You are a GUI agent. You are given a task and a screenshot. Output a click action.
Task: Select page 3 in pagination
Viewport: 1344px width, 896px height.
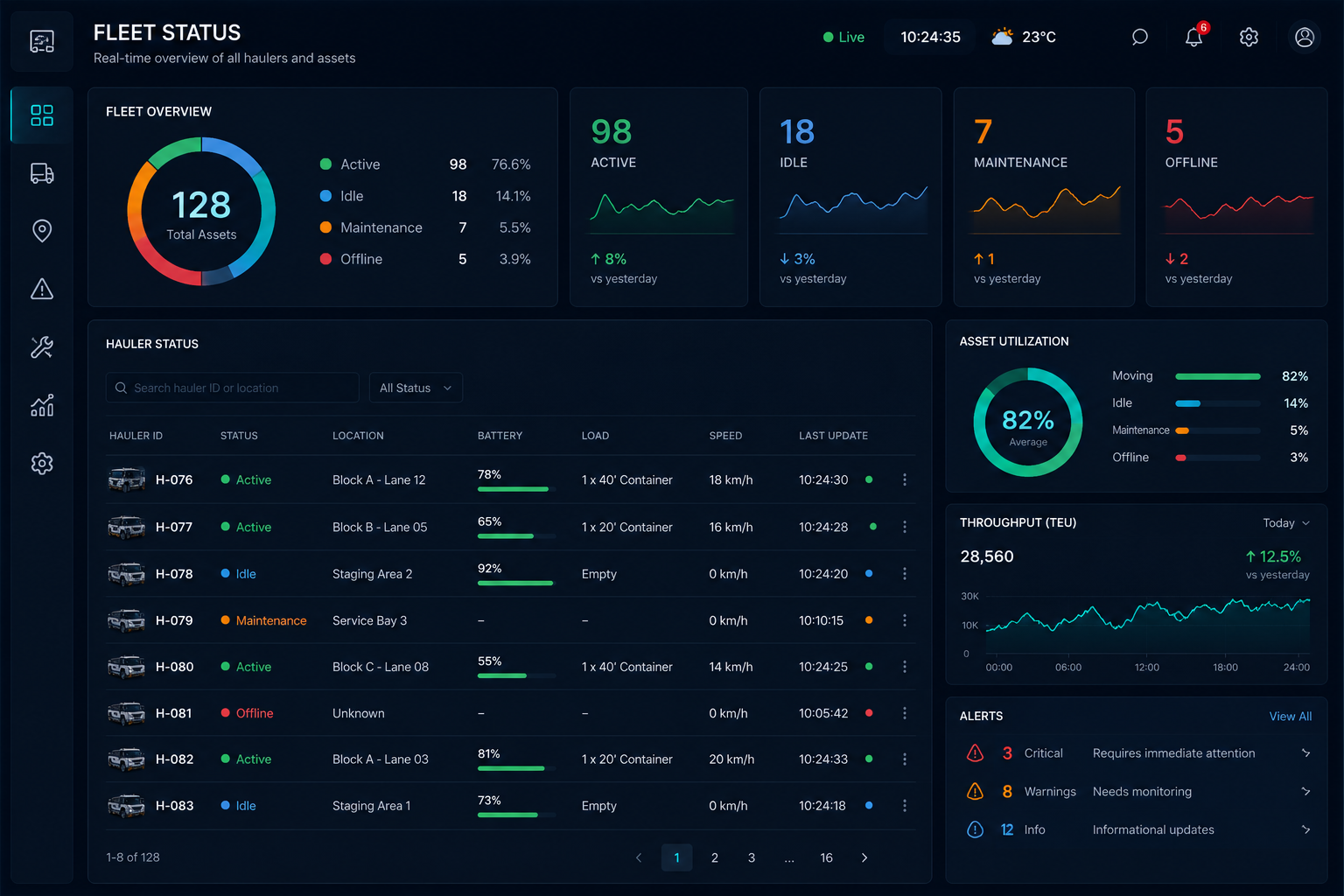(752, 857)
